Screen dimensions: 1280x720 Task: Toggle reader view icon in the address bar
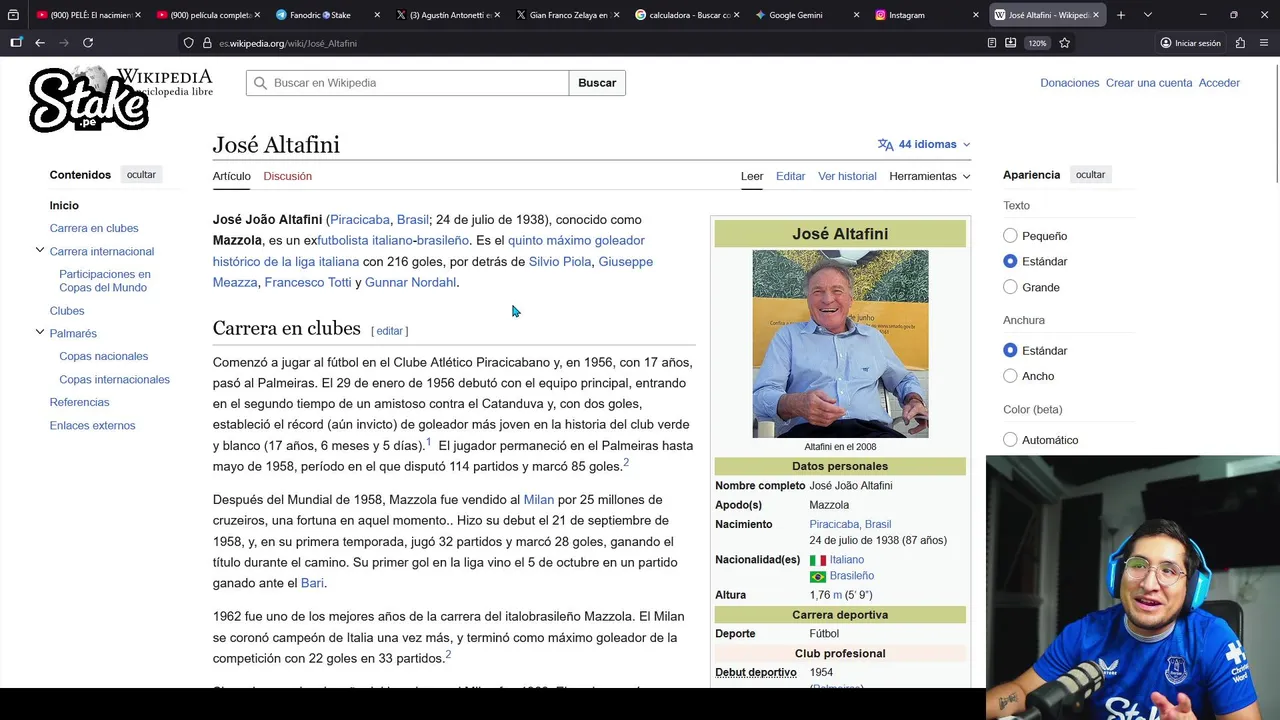(x=991, y=43)
